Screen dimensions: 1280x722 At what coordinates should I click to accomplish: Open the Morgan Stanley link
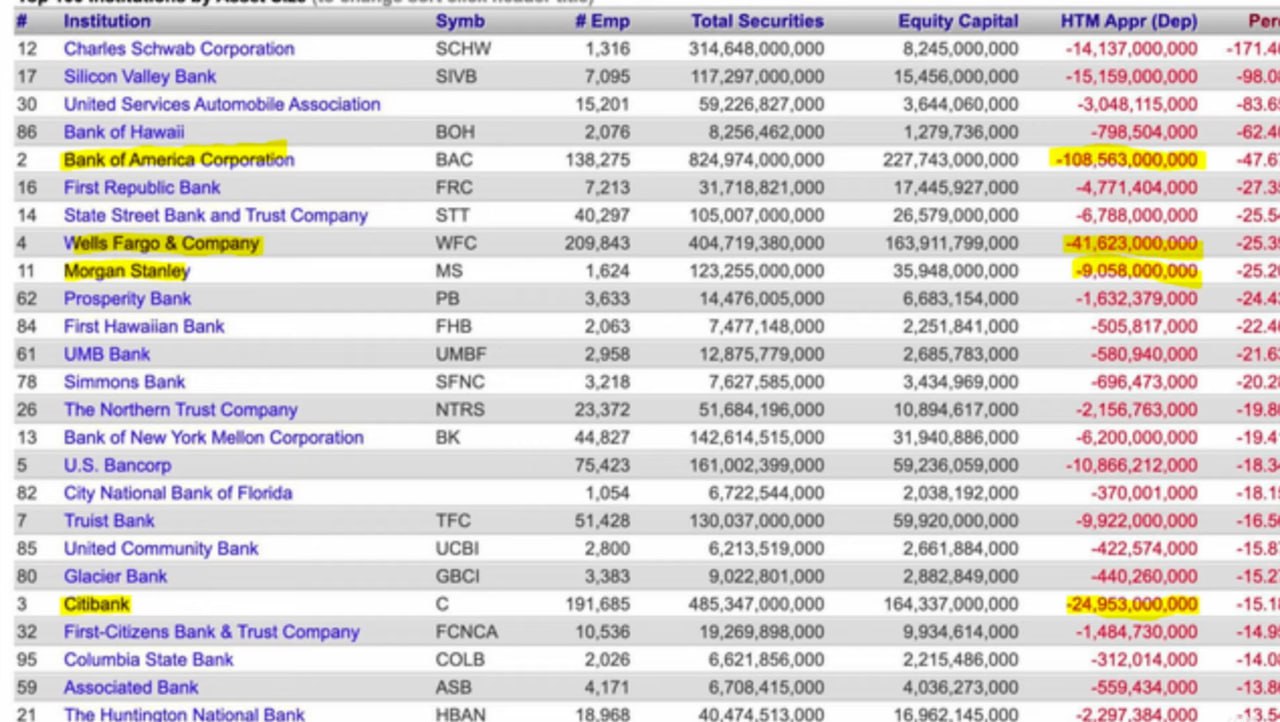(x=127, y=270)
